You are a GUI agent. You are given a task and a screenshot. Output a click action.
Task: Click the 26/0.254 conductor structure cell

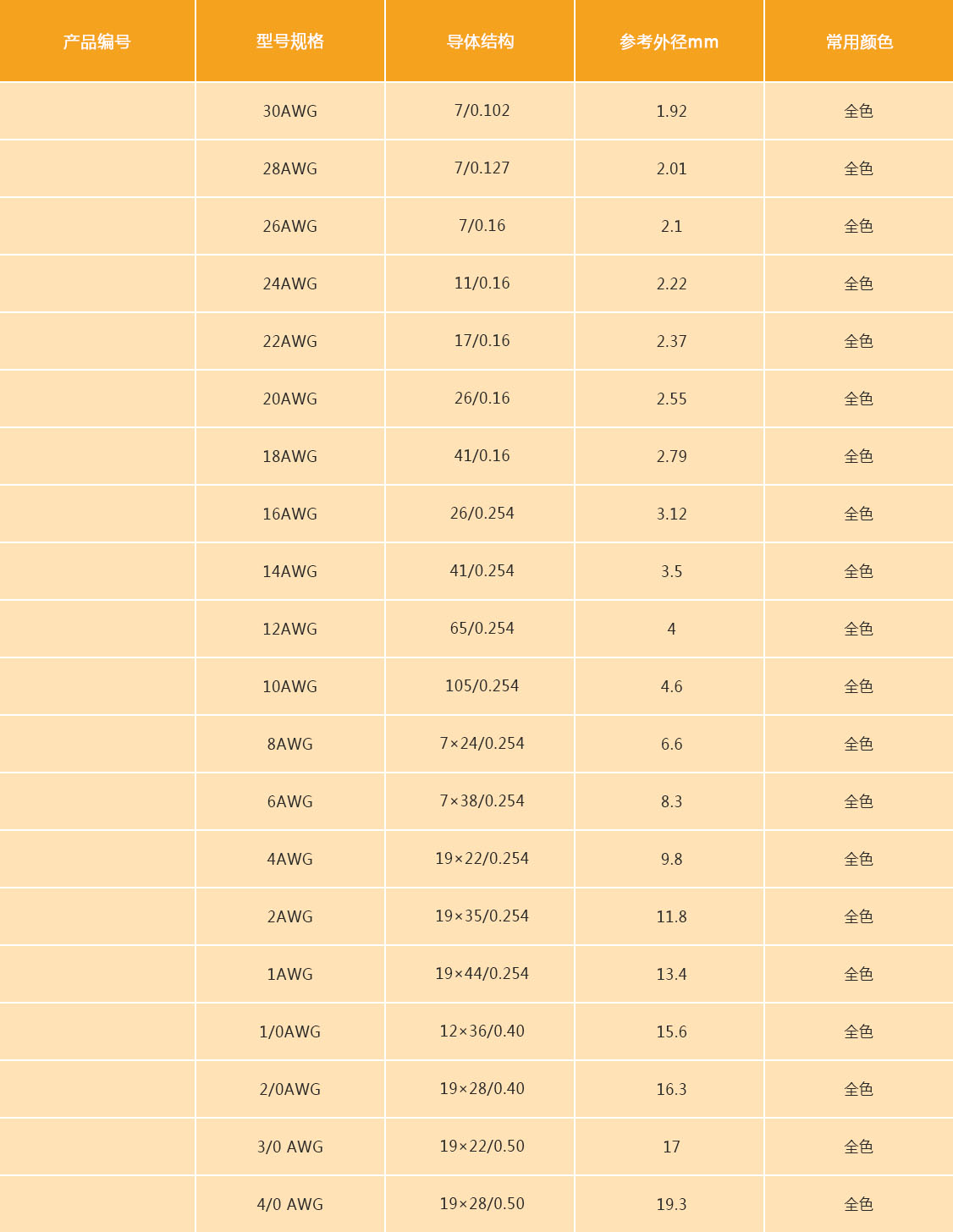(482, 514)
